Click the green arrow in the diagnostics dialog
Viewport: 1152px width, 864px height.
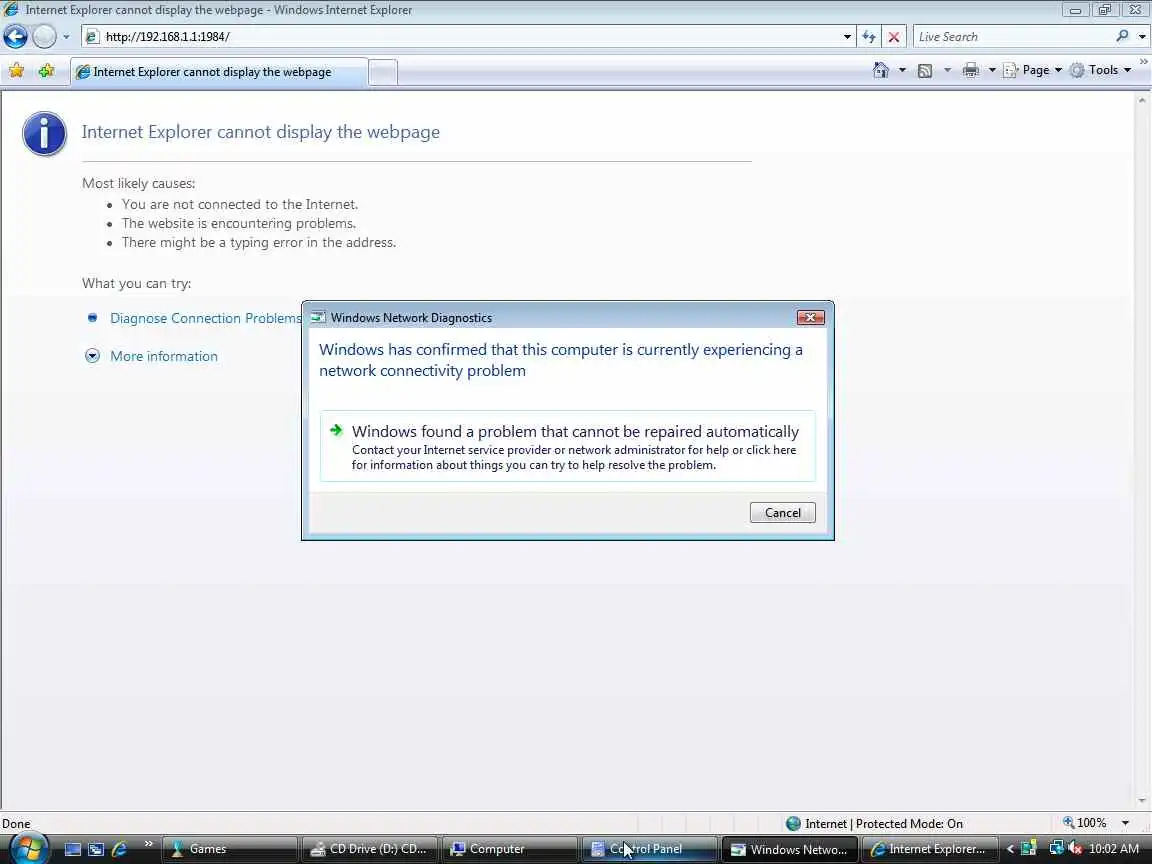(x=336, y=430)
